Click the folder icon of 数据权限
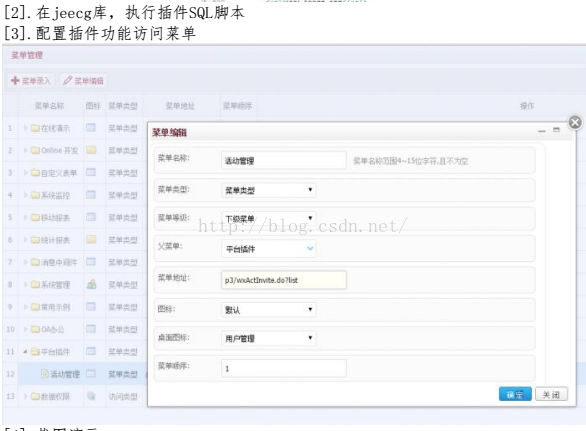 coord(35,396)
